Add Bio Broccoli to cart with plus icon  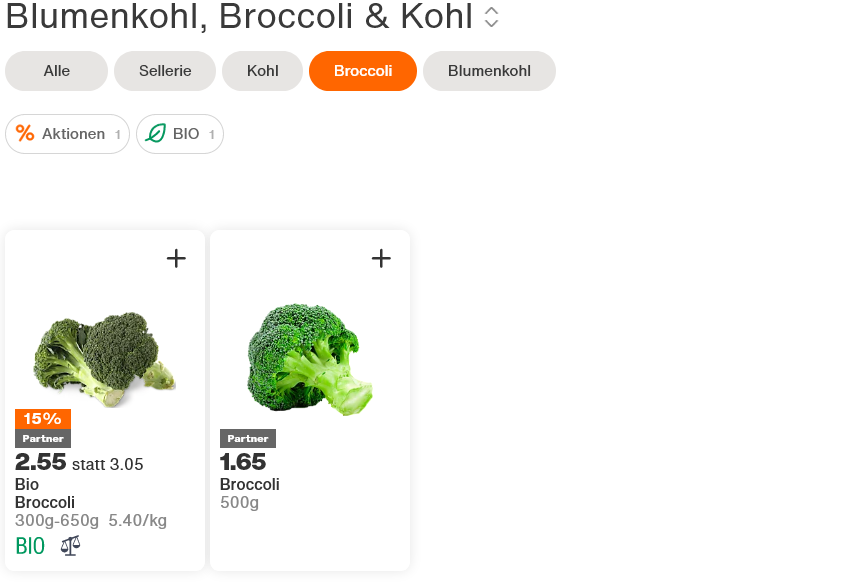pyautogui.click(x=176, y=259)
